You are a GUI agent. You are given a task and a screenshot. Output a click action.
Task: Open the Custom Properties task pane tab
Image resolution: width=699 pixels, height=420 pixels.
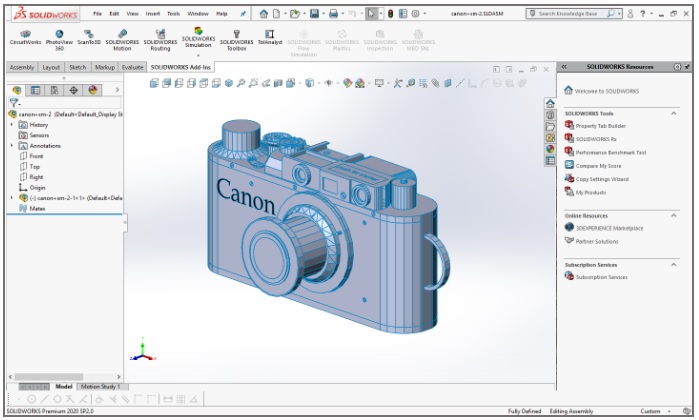[550, 161]
